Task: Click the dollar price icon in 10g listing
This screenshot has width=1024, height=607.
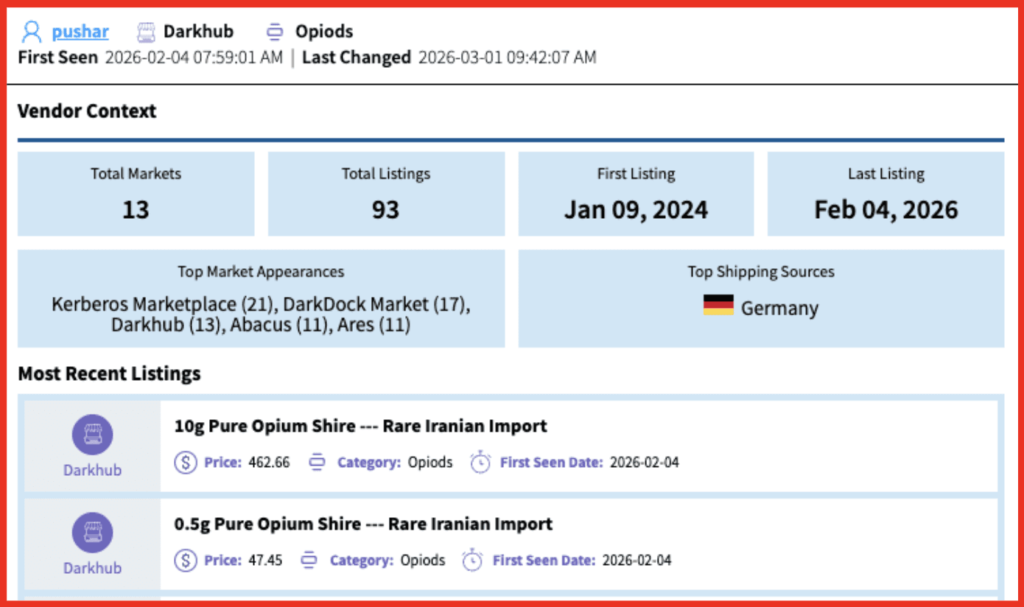Action: pyautogui.click(x=185, y=462)
